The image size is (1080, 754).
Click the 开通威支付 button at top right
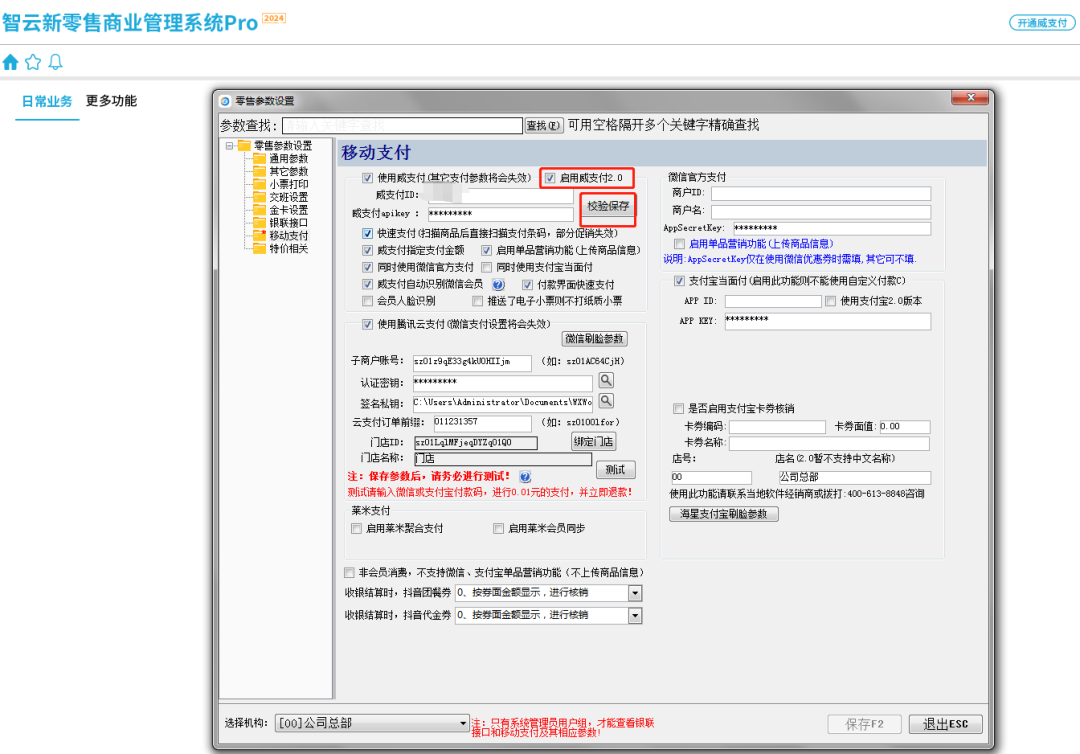click(1042, 23)
